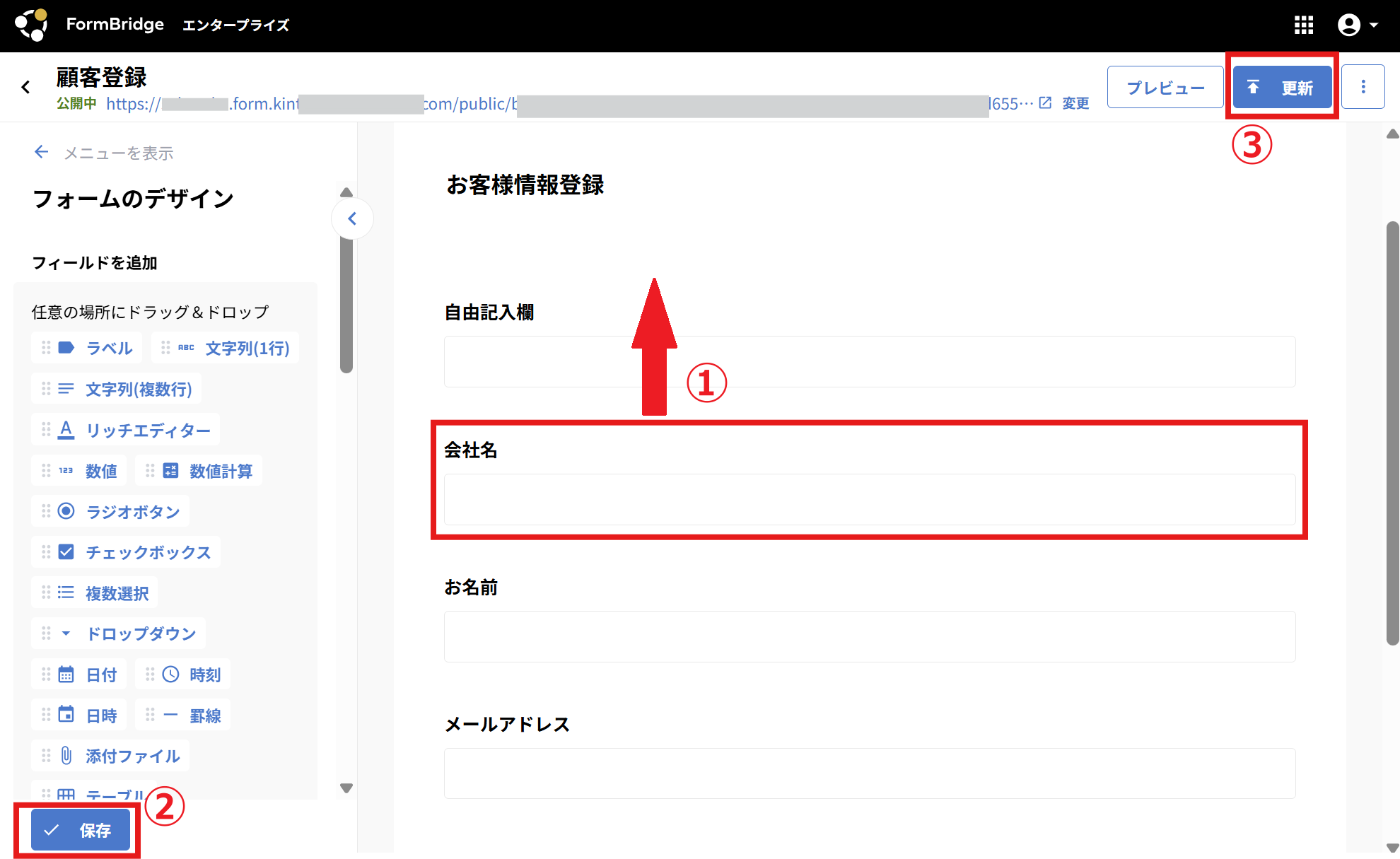Select the 添付ファイル field item
The image size is (1400, 859).
110,756
